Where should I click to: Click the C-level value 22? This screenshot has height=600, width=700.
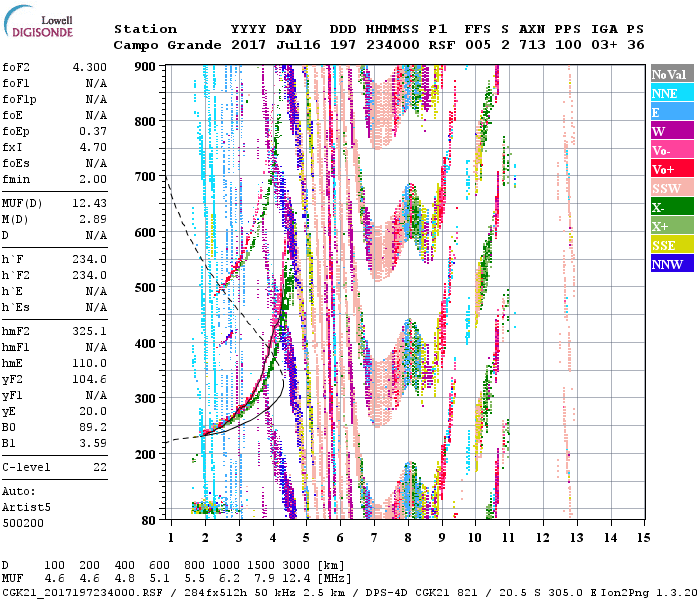point(97,467)
